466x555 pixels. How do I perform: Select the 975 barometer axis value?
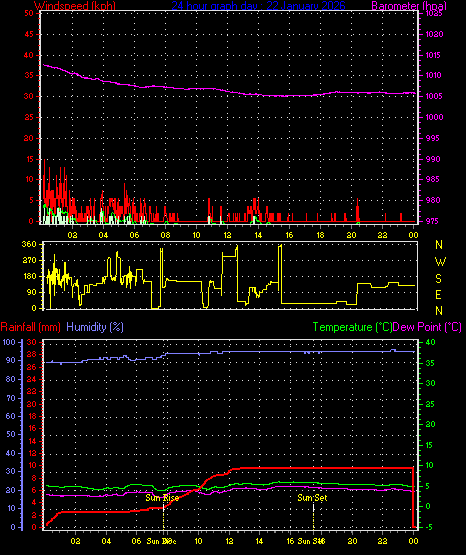point(433,221)
